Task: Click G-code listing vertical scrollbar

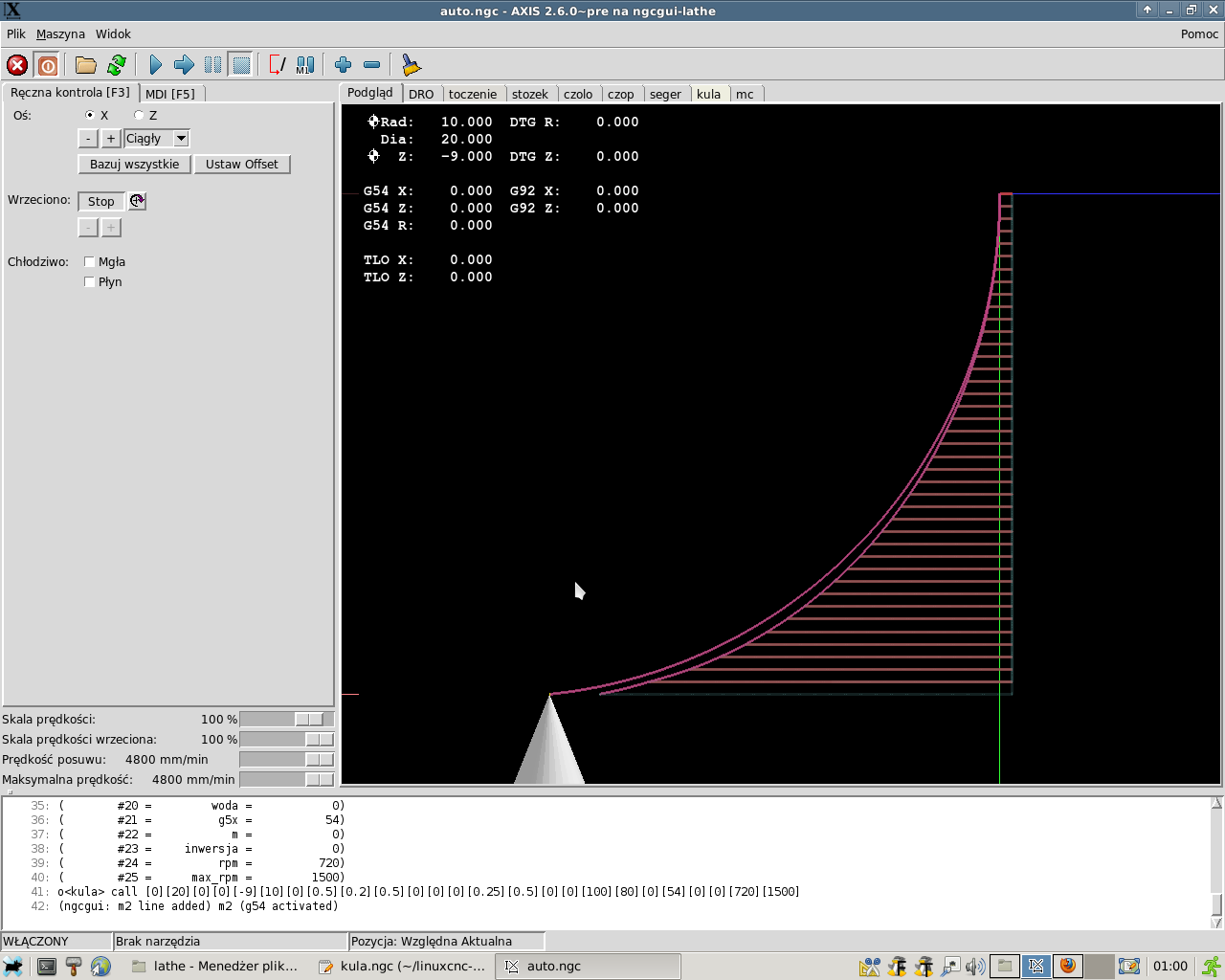Action: [1216, 862]
